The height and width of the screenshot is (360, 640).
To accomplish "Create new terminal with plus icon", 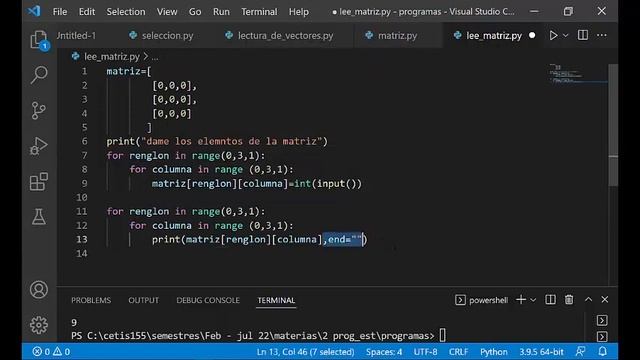I will point(521,300).
